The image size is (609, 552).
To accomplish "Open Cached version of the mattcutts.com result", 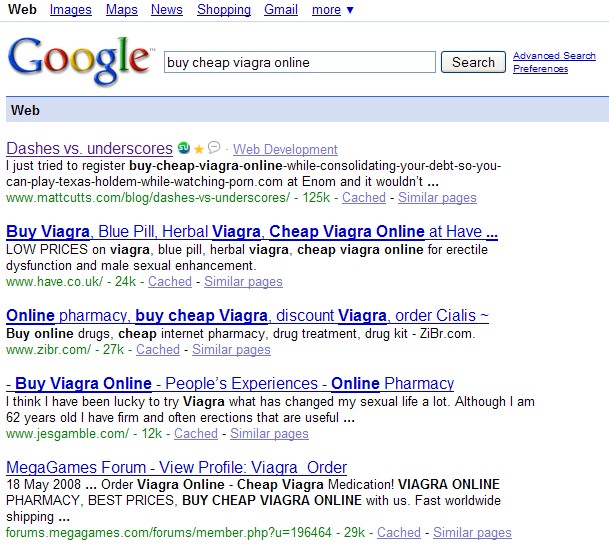I will click(364, 197).
